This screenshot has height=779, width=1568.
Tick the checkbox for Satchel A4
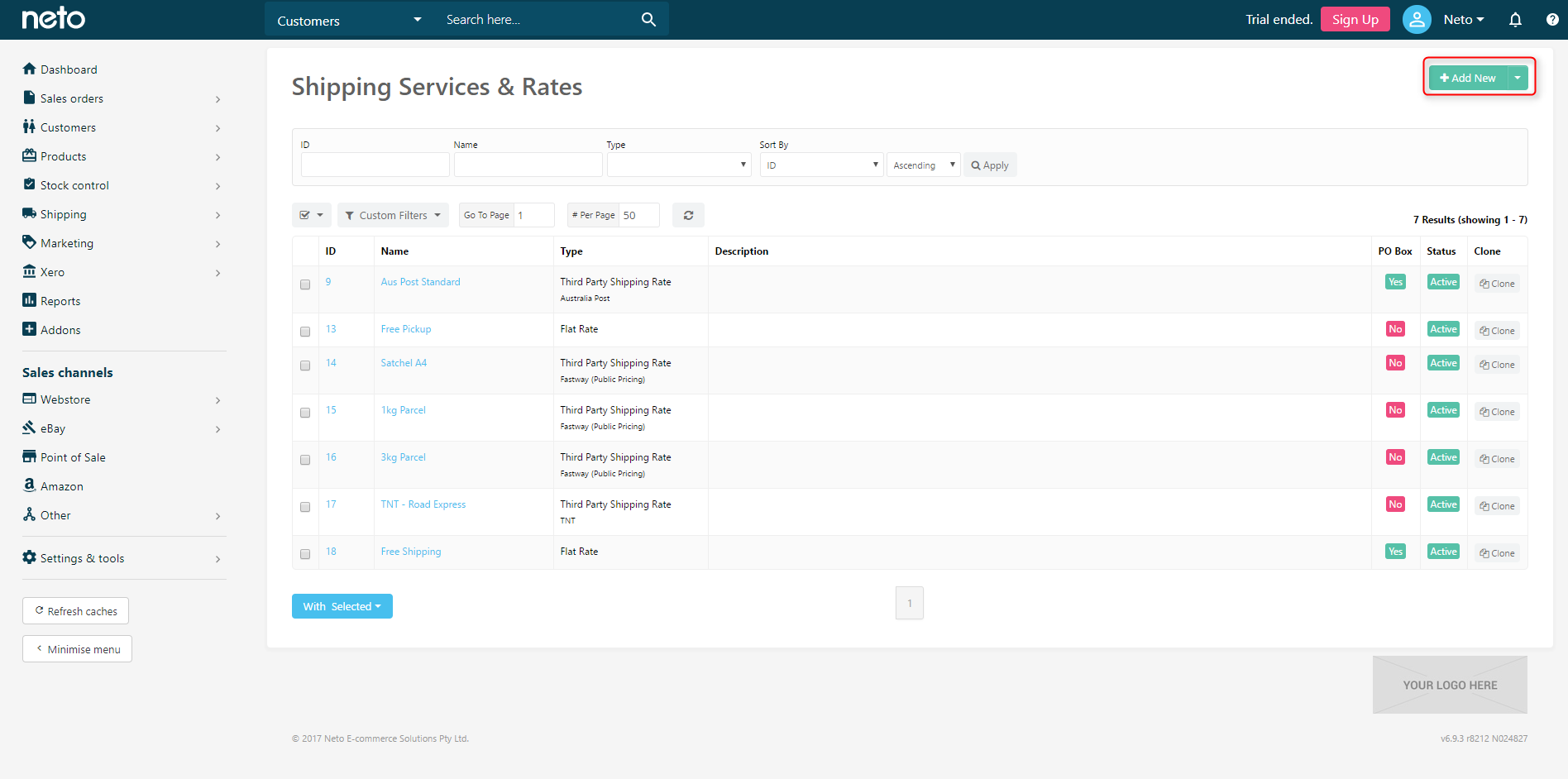[305, 366]
